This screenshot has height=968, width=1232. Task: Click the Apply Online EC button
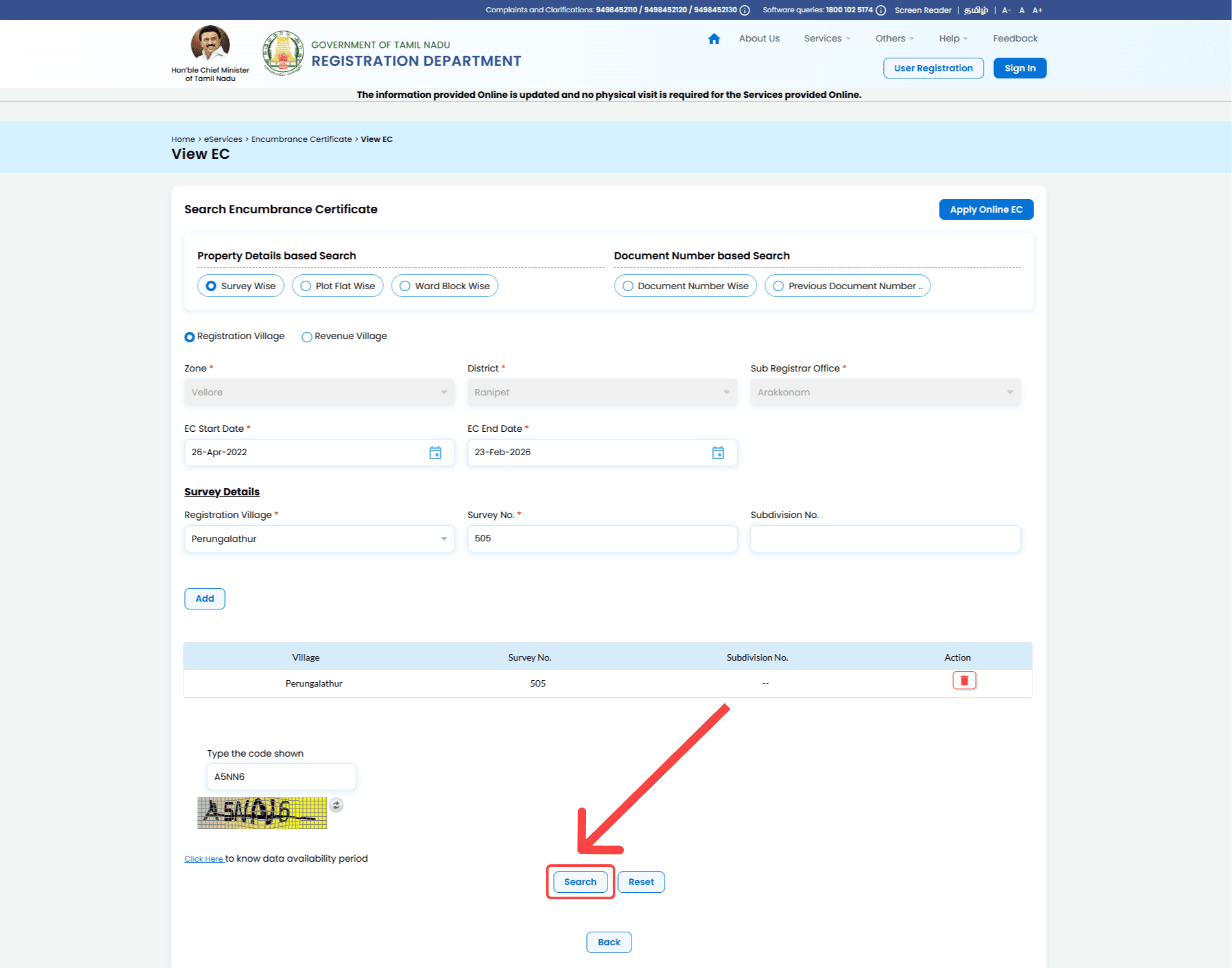click(986, 209)
